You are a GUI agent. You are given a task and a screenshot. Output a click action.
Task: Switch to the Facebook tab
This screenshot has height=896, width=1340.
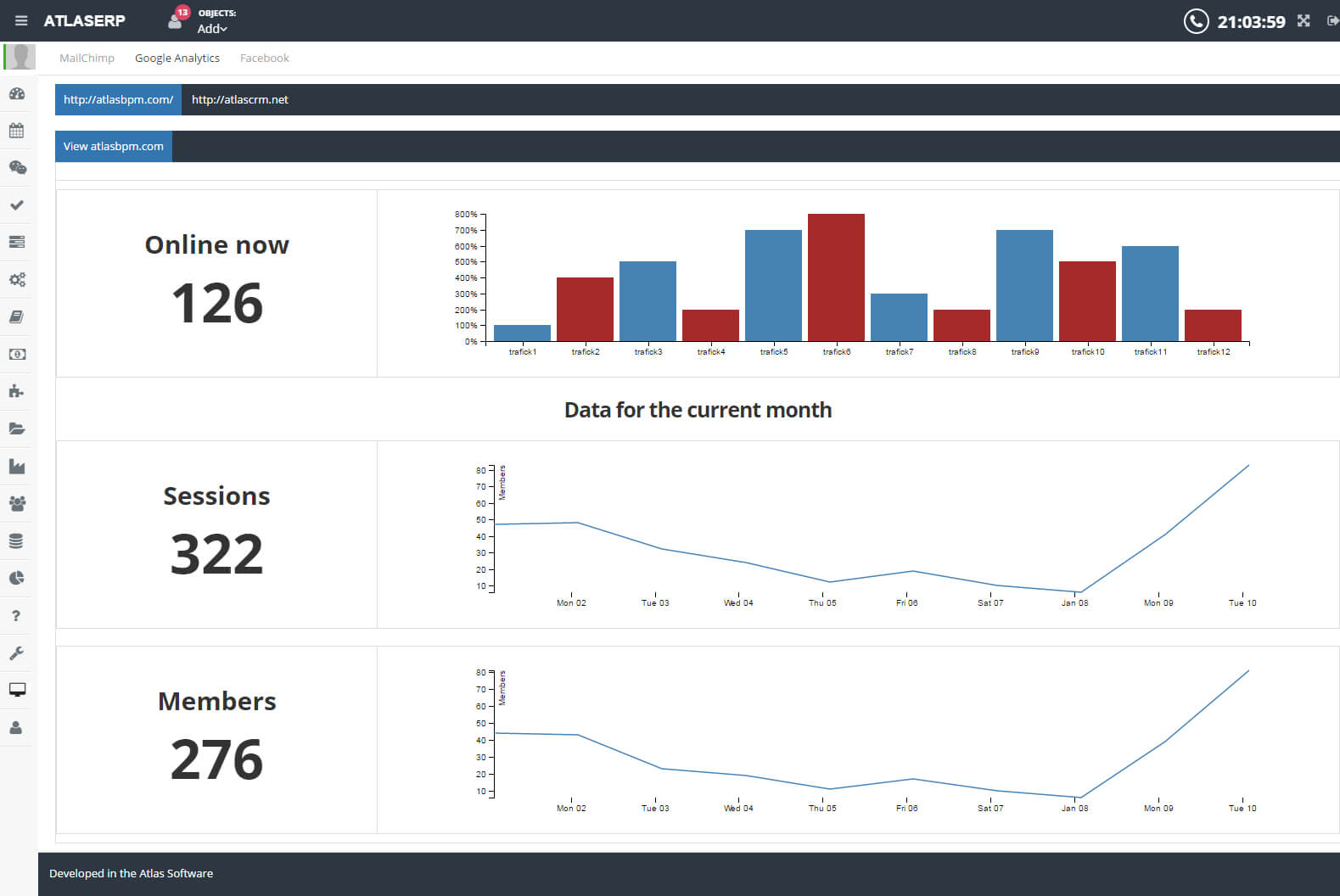pos(265,58)
